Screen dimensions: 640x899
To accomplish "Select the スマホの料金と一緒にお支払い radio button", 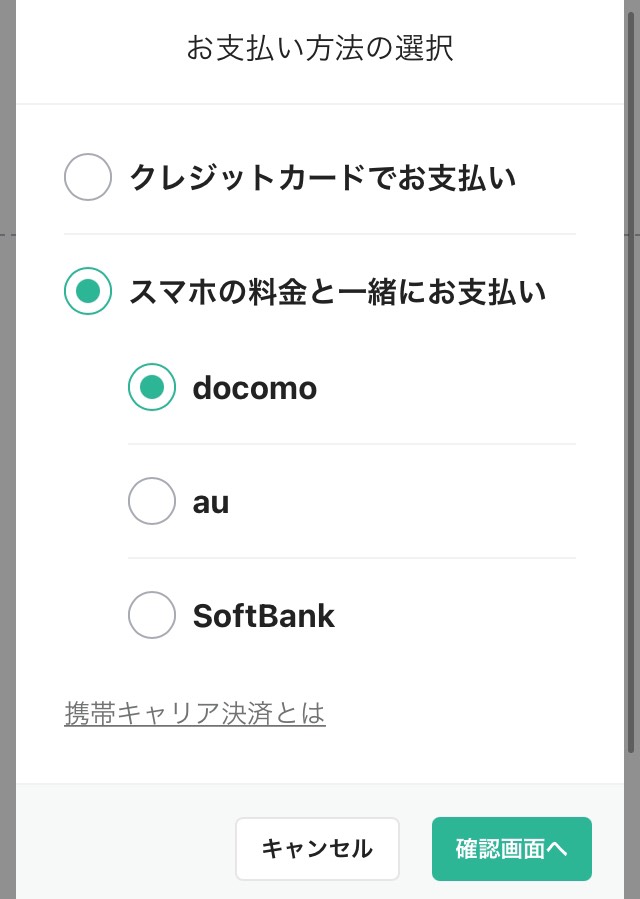I will (88, 291).
